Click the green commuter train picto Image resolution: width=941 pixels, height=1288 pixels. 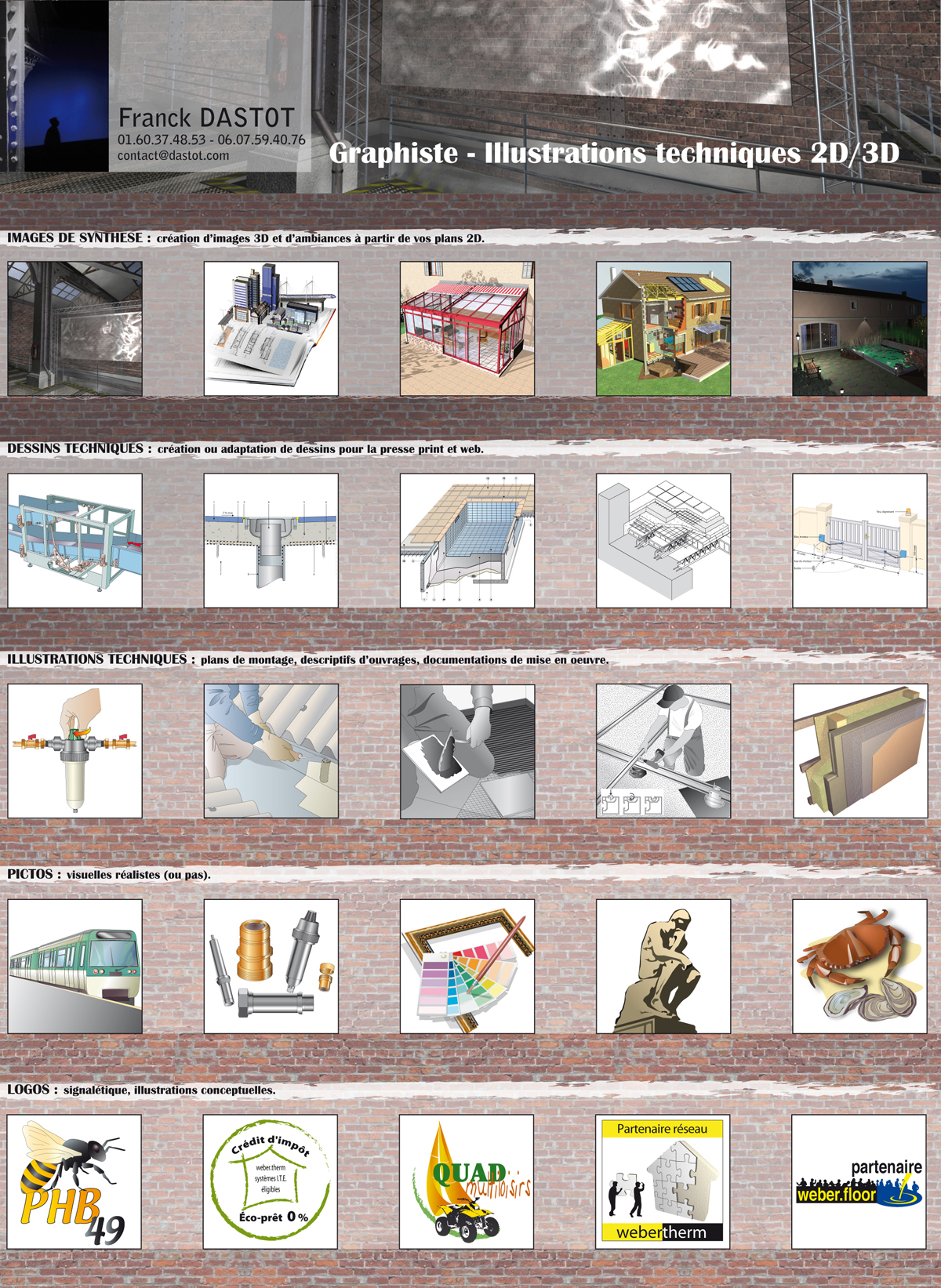(x=74, y=966)
